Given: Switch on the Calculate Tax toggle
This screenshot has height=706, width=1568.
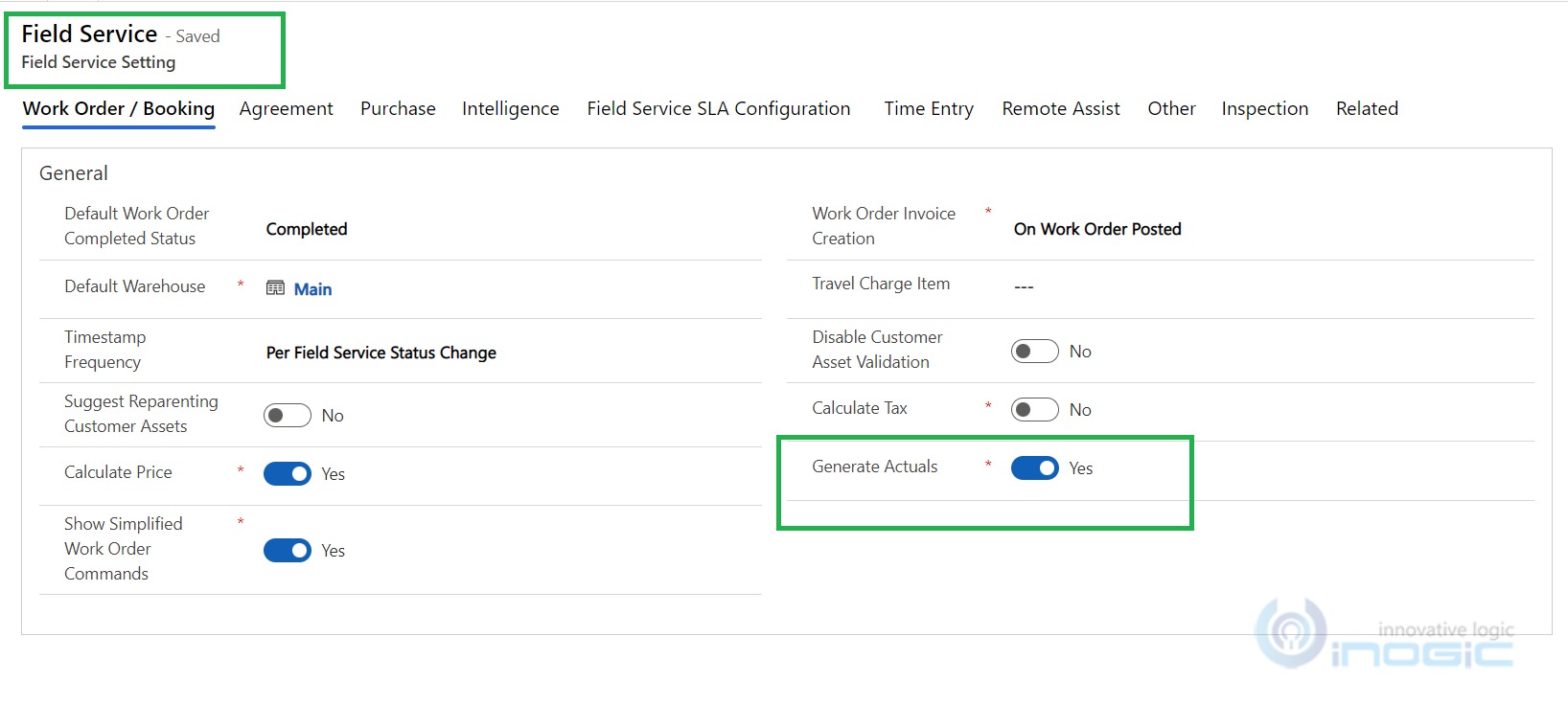Looking at the screenshot, I should 1035,410.
